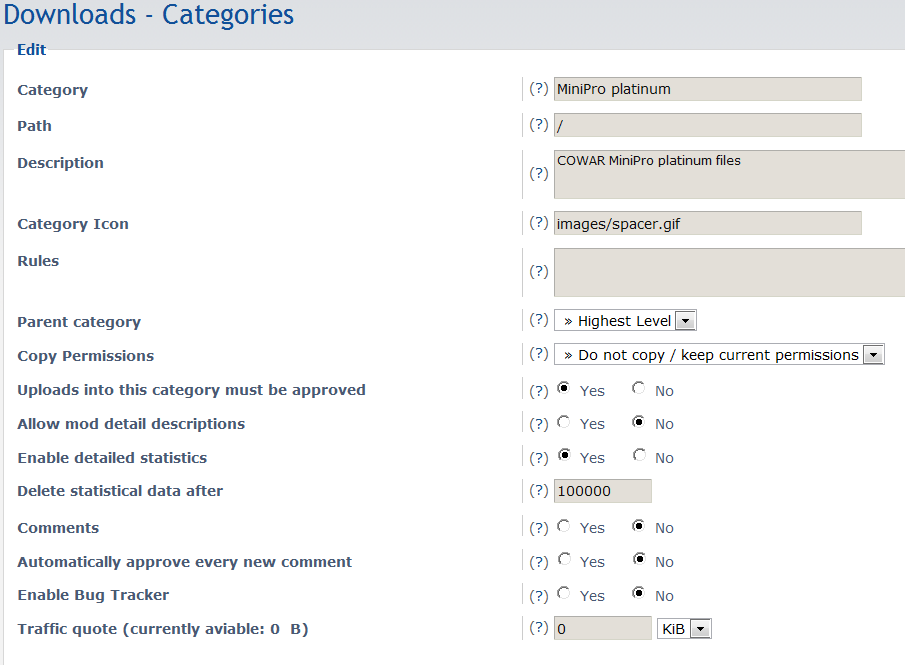This screenshot has height=665, width=905.
Task: Click the Category name input field
Action: 707,89
